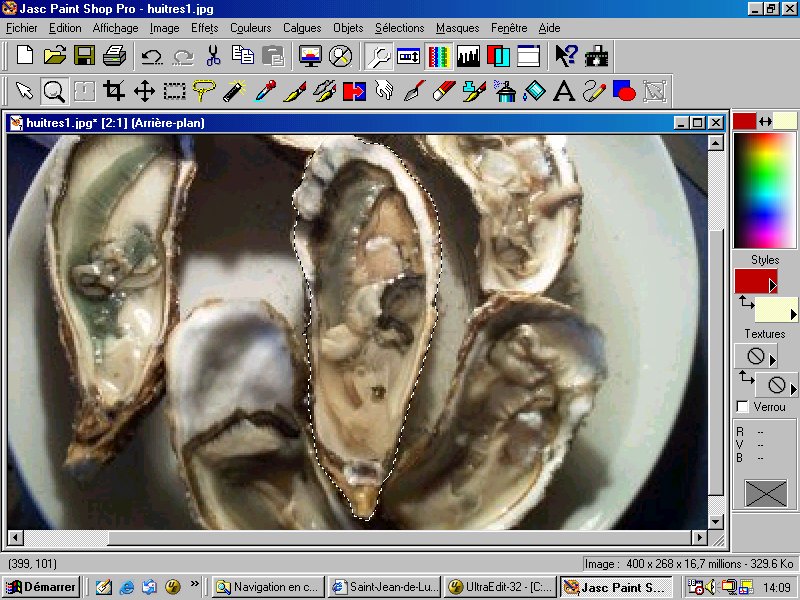Toggle the overview window button

pyautogui.click(x=528, y=55)
